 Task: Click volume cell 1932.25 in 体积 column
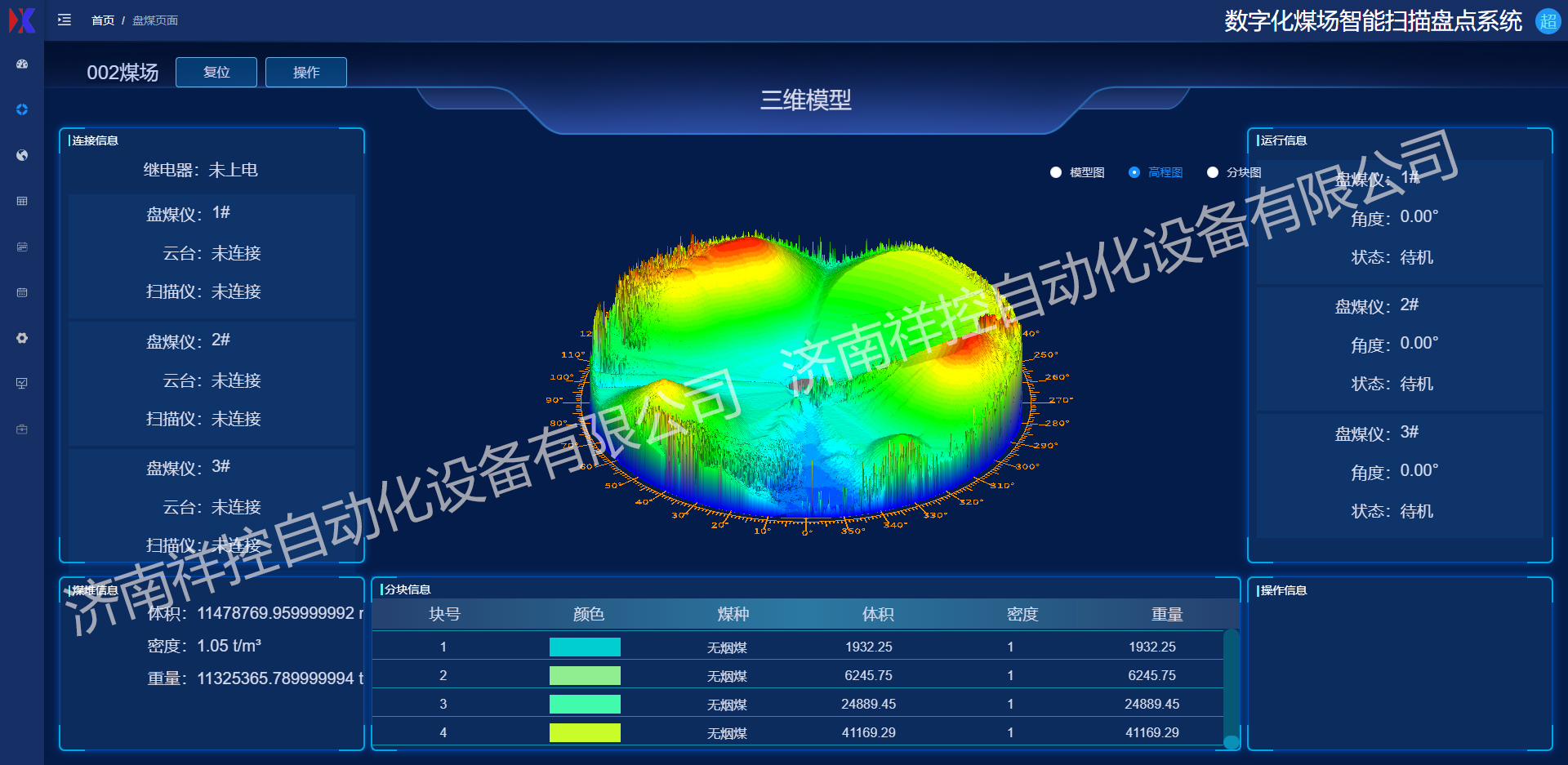pyautogui.click(x=869, y=647)
